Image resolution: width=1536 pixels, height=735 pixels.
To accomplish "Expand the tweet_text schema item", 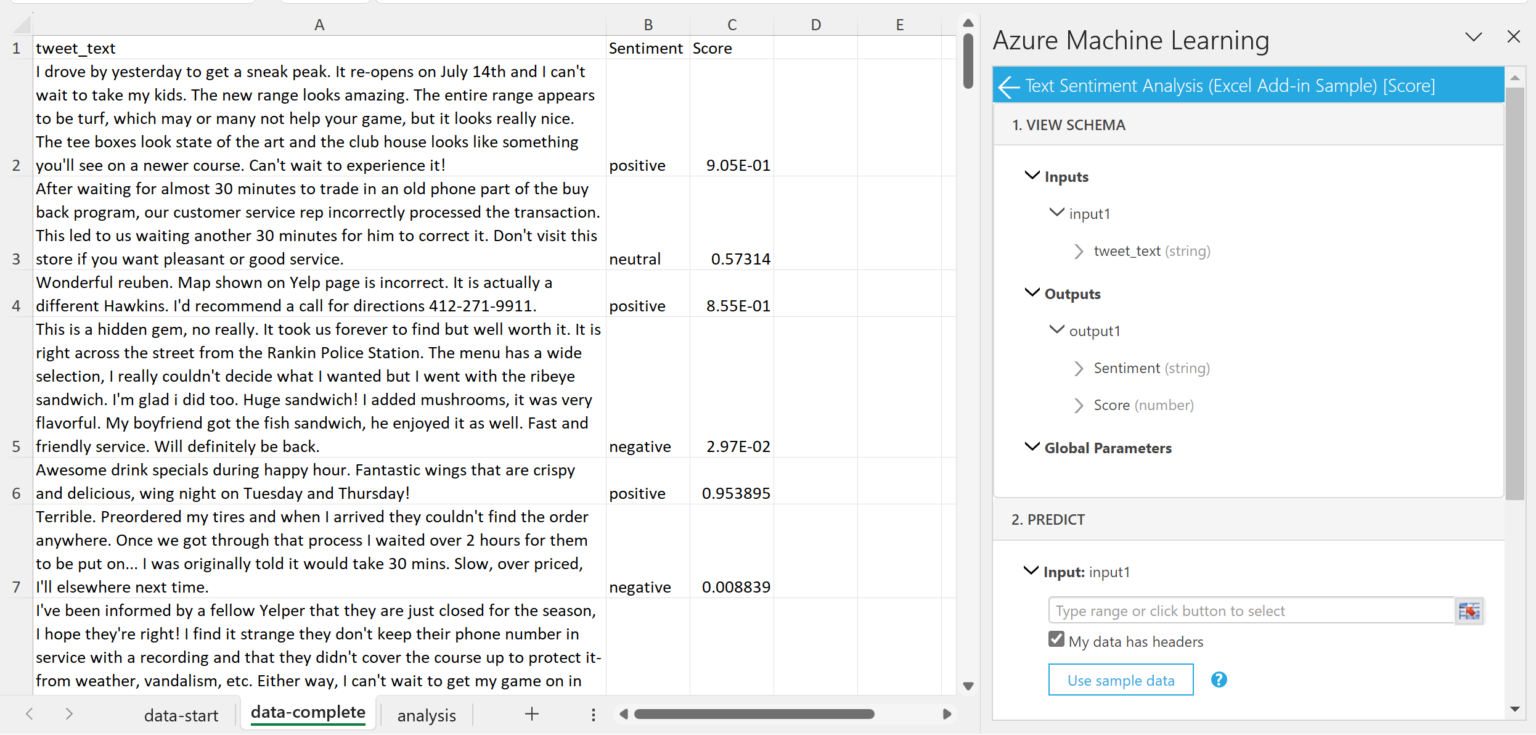I will [x=1079, y=251].
